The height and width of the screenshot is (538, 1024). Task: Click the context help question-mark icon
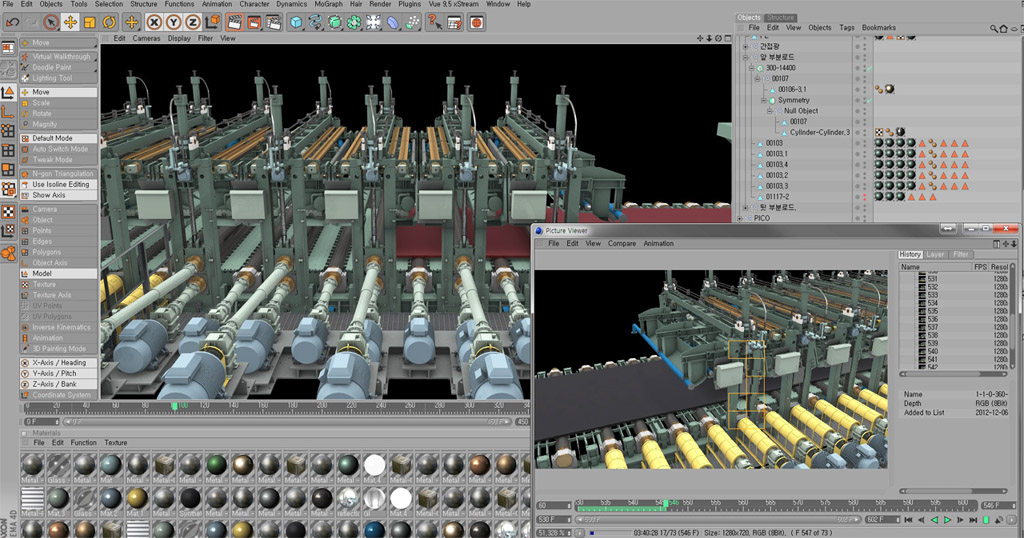coord(434,22)
